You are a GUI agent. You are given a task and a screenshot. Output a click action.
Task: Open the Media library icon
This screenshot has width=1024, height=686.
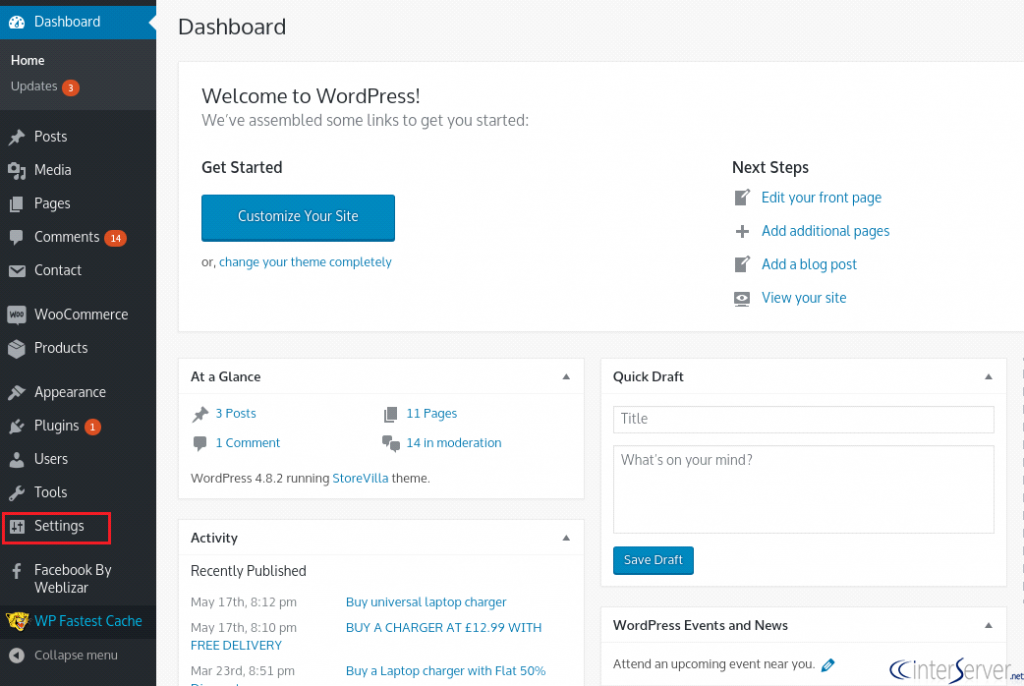click(x=17, y=171)
